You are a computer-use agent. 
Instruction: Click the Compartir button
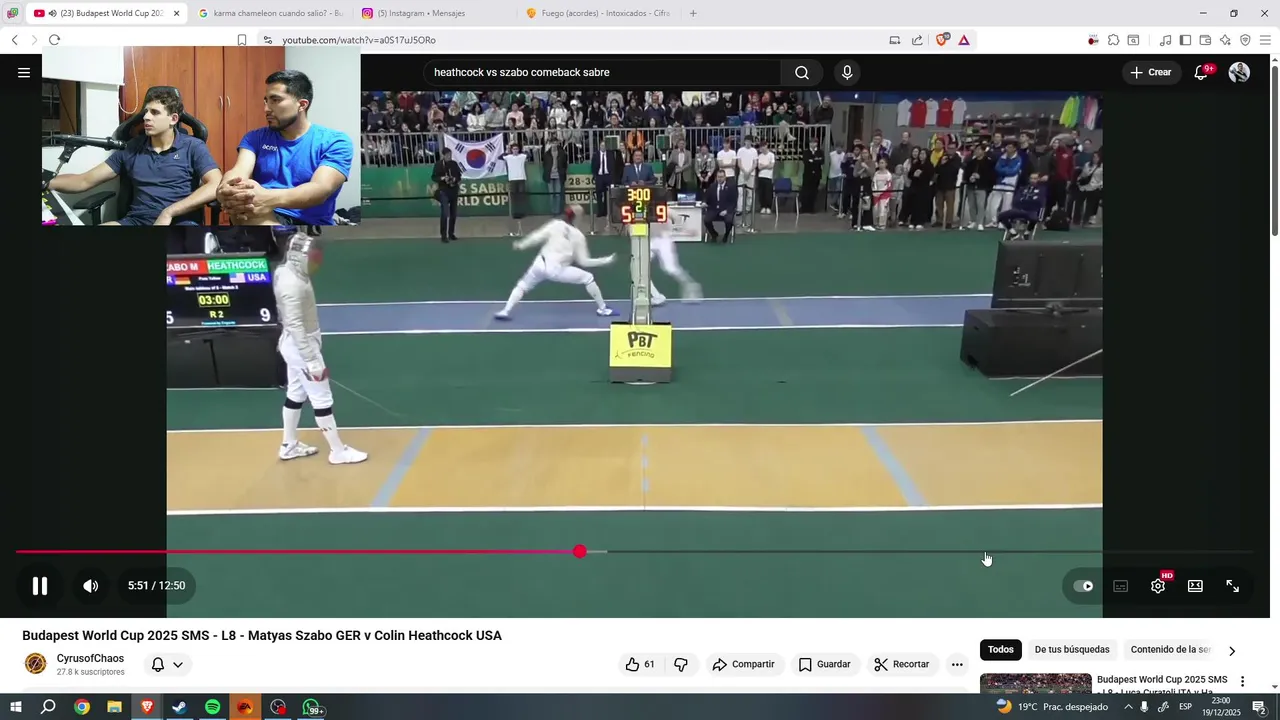pos(743,664)
